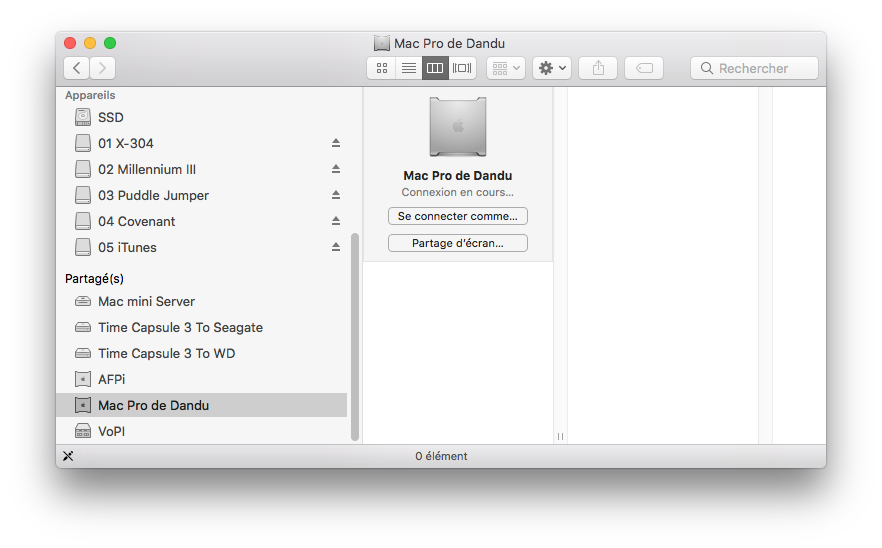Click the 0 élément status text
This screenshot has width=882, height=548.
[442, 456]
